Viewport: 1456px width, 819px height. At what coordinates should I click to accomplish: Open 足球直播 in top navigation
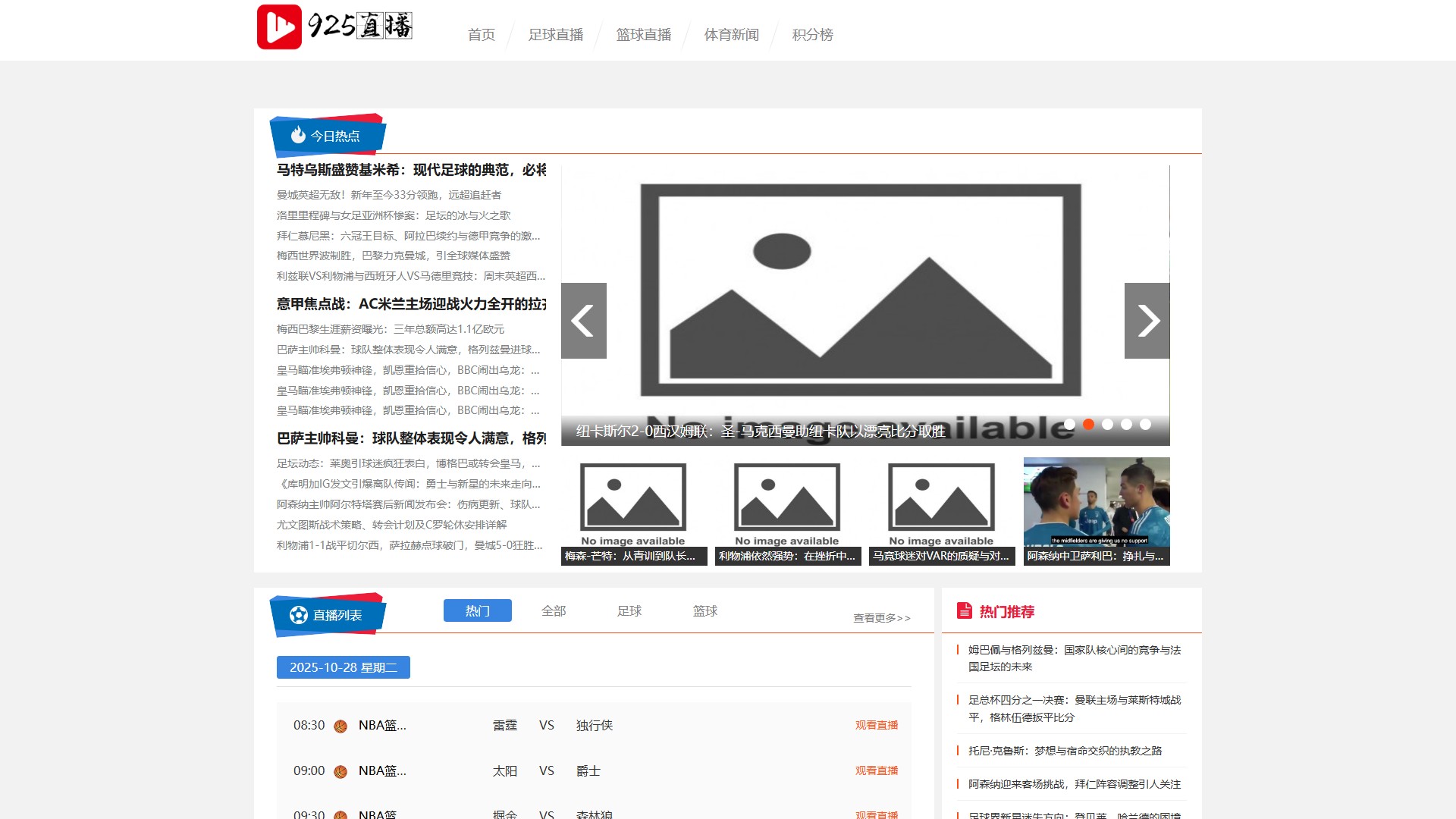[556, 35]
